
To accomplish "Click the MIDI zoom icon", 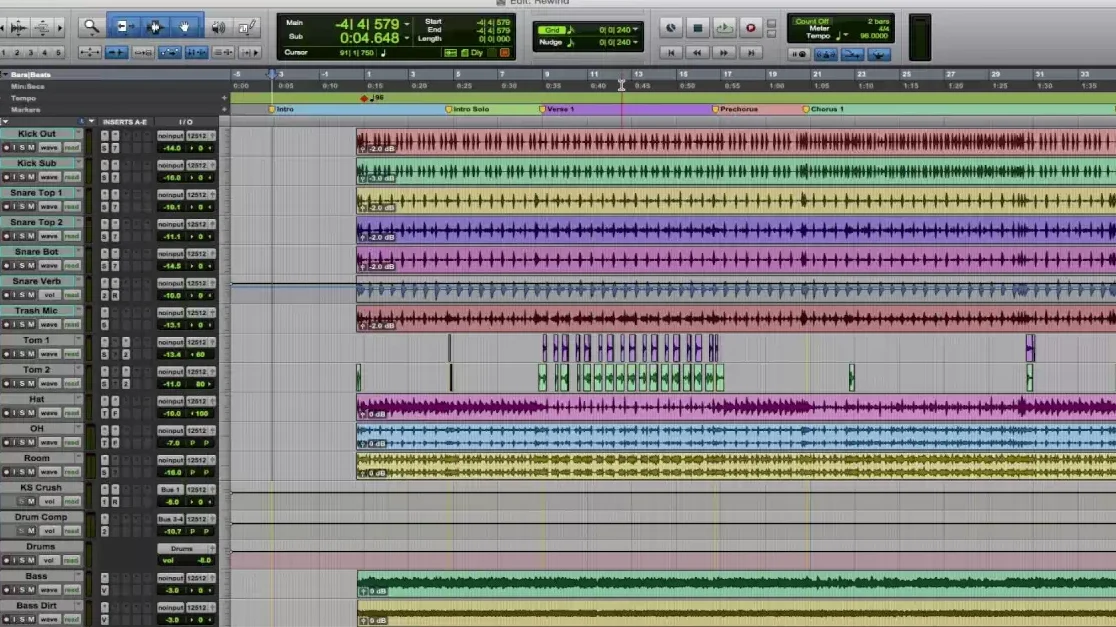I will click(x=42, y=28).
